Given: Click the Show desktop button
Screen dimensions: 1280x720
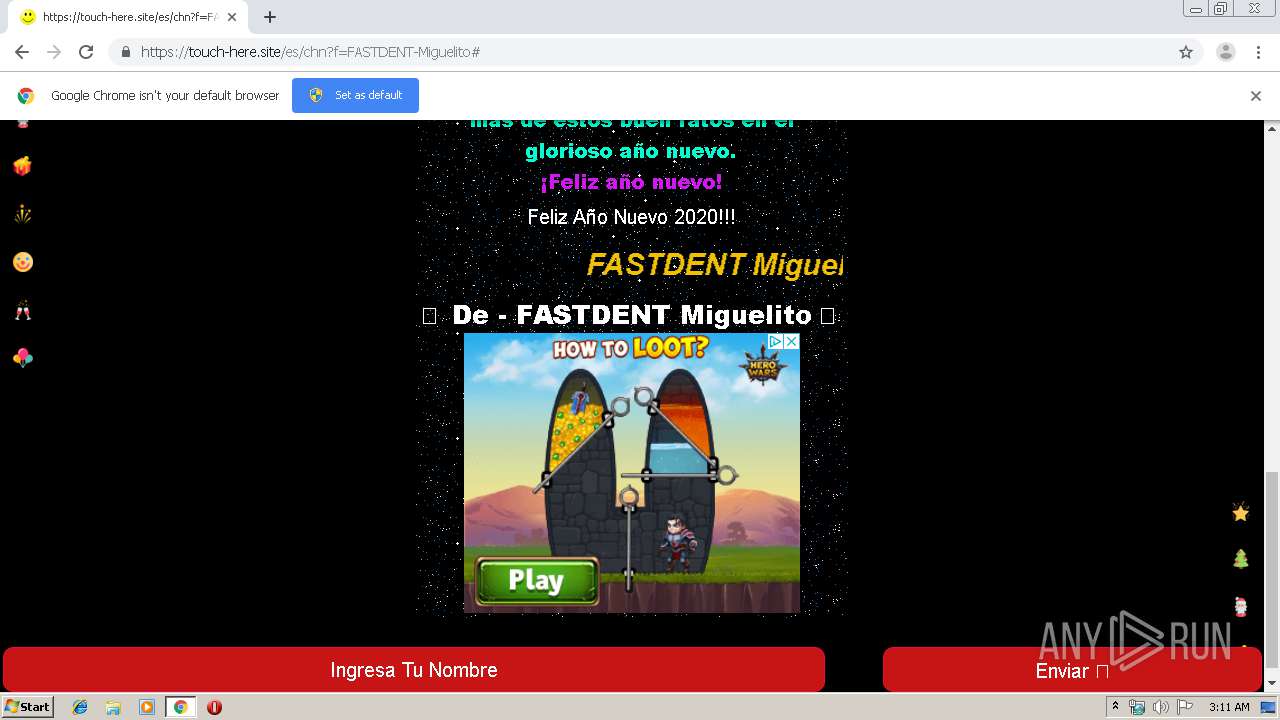Looking at the screenshot, I should click(1270, 707).
